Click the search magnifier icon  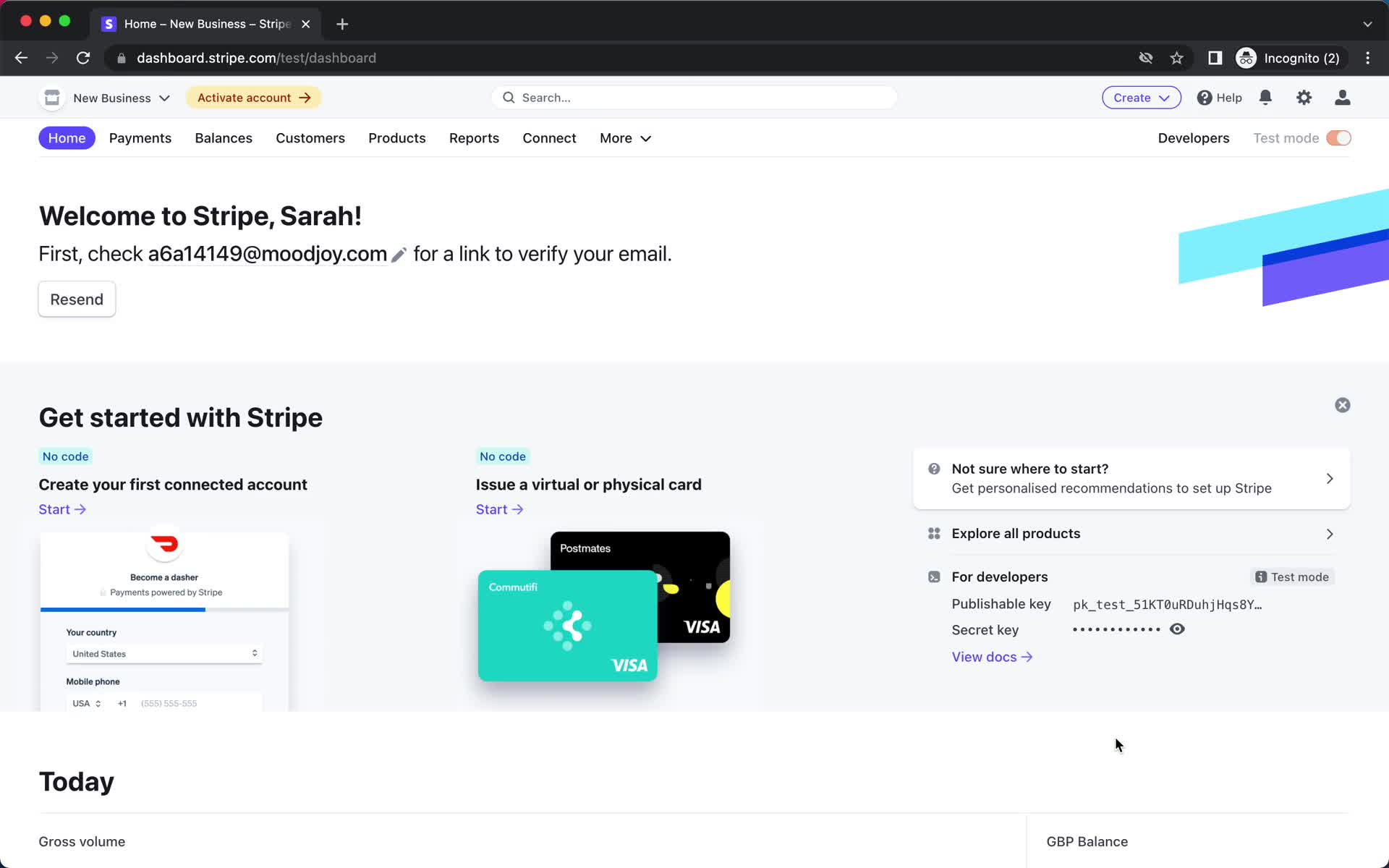coord(509,98)
